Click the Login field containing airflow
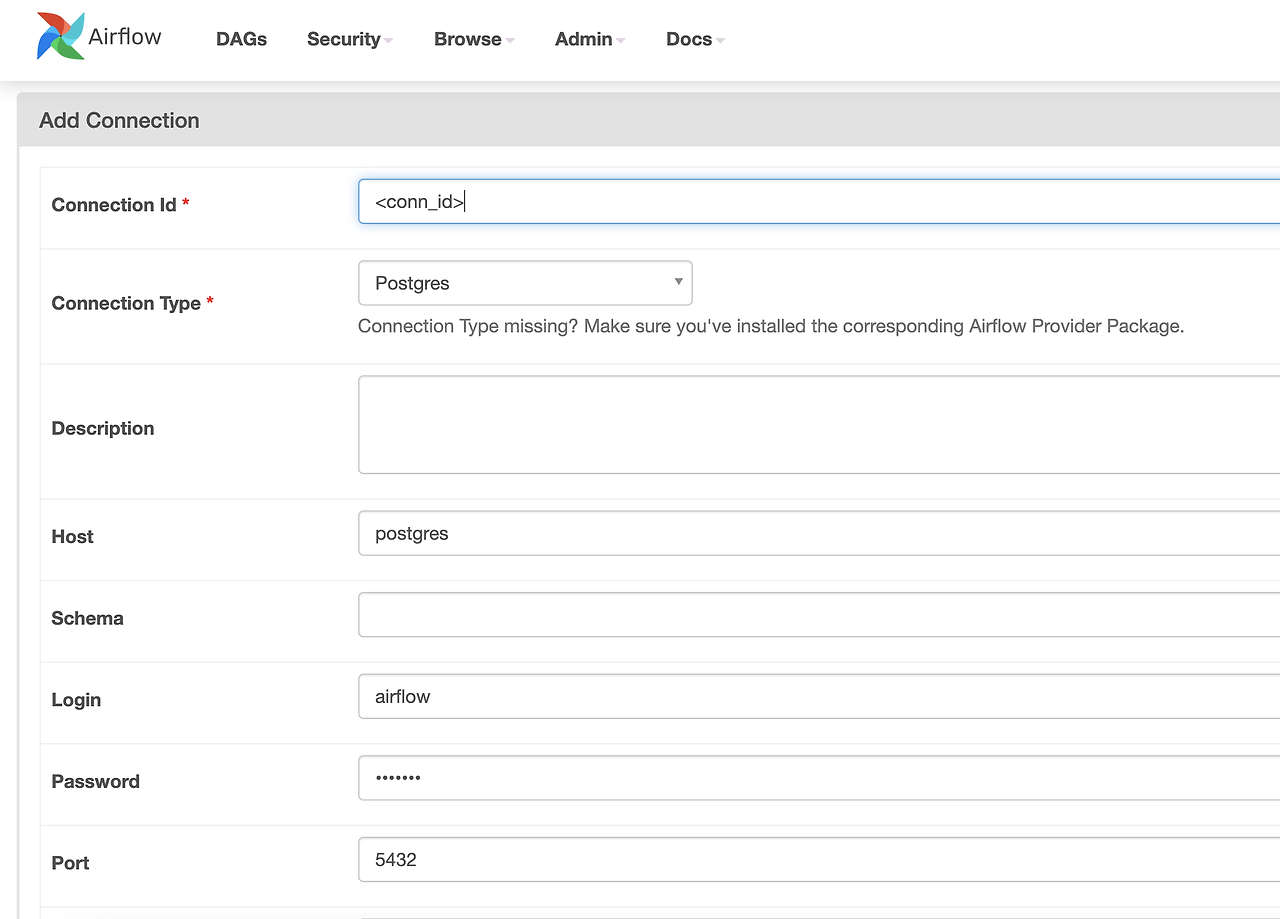Viewport: 1280px width, 919px height. [819, 696]
